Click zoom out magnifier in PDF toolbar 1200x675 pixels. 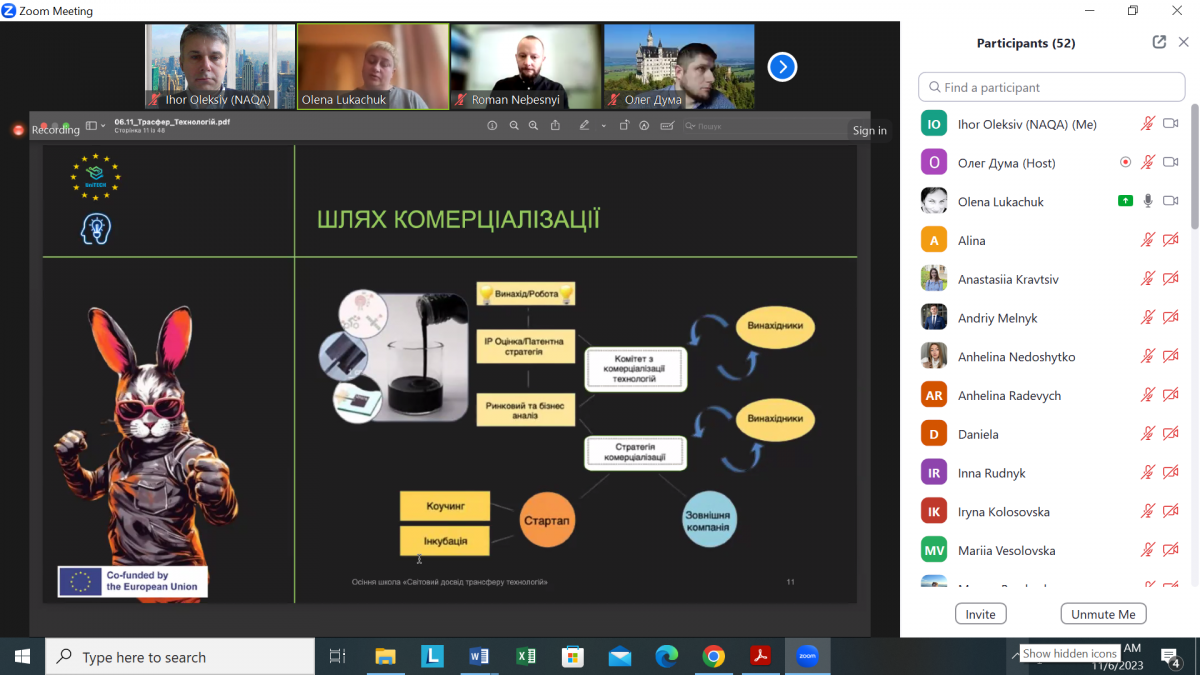pyautogui.click(x=514, y=126)
